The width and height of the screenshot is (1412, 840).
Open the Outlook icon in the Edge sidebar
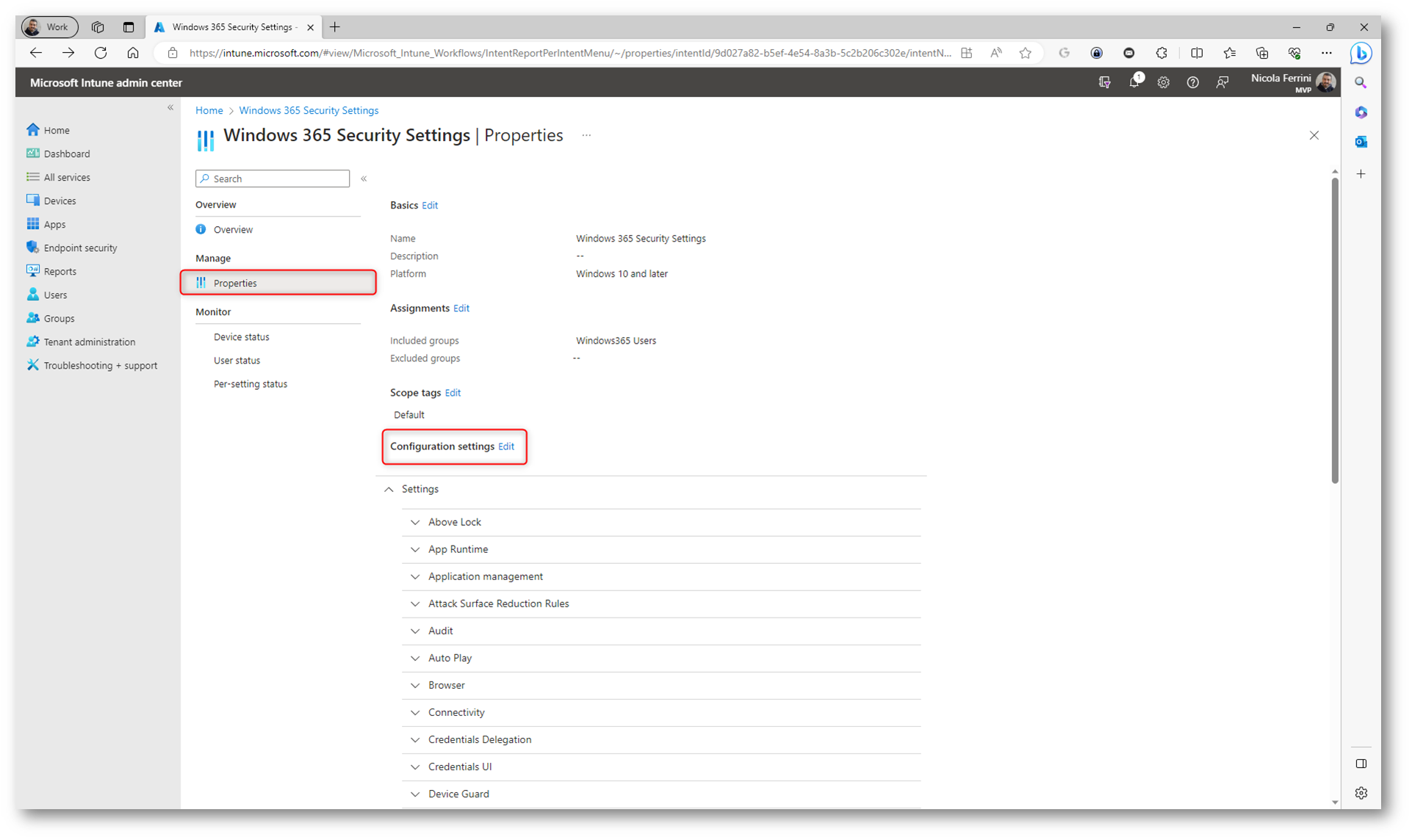coord(1361,142)
